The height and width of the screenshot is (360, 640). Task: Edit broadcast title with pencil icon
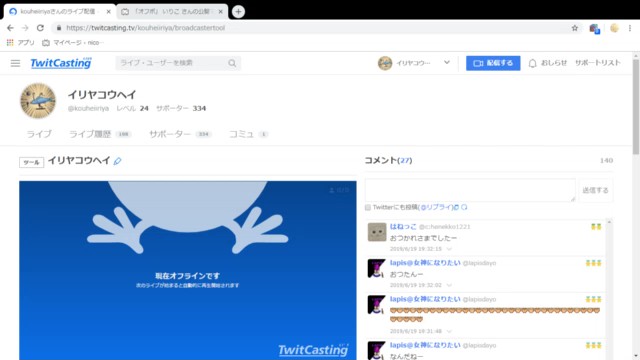point(118,161)
